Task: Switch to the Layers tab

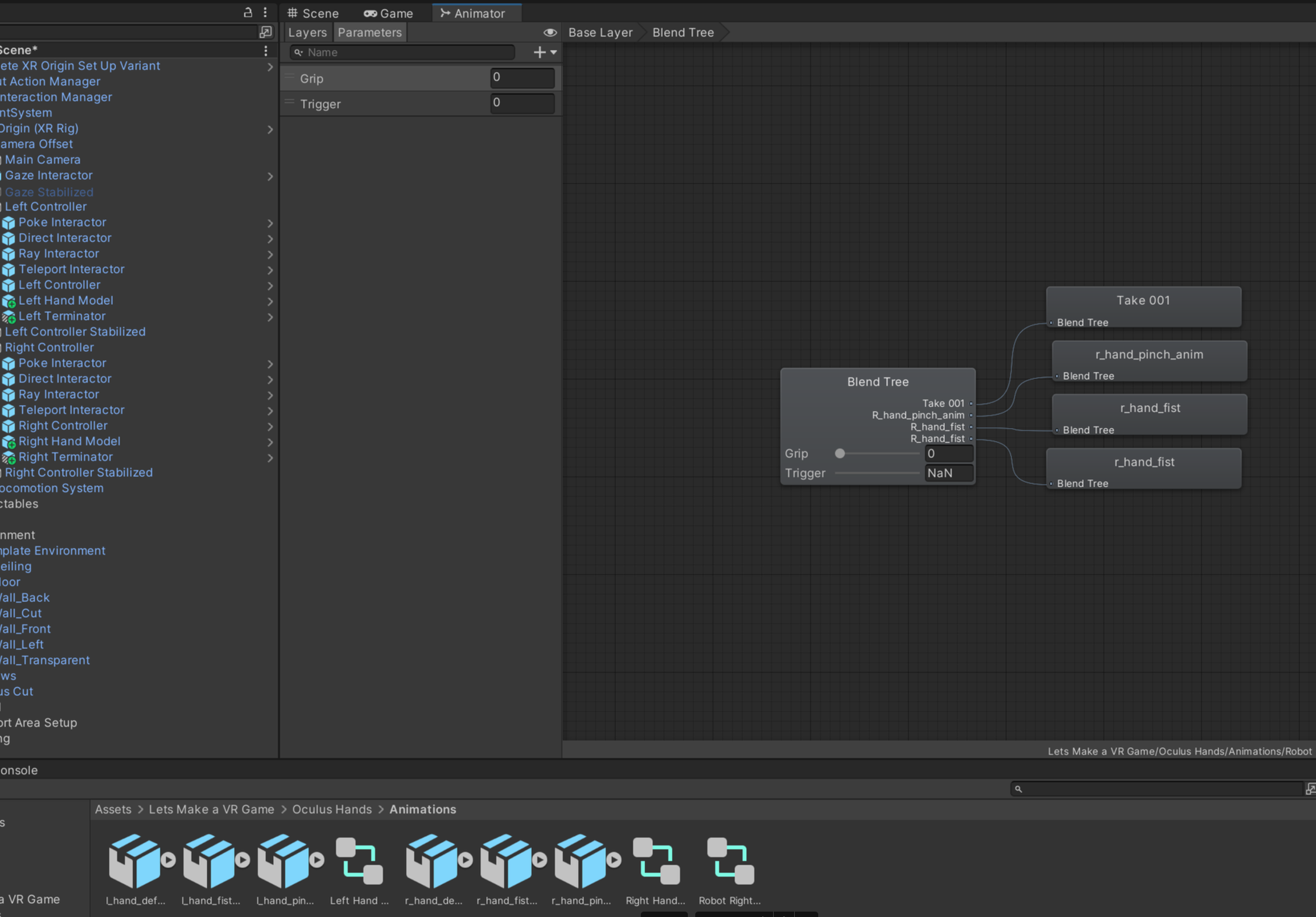Action: click(x=307, y=33)
